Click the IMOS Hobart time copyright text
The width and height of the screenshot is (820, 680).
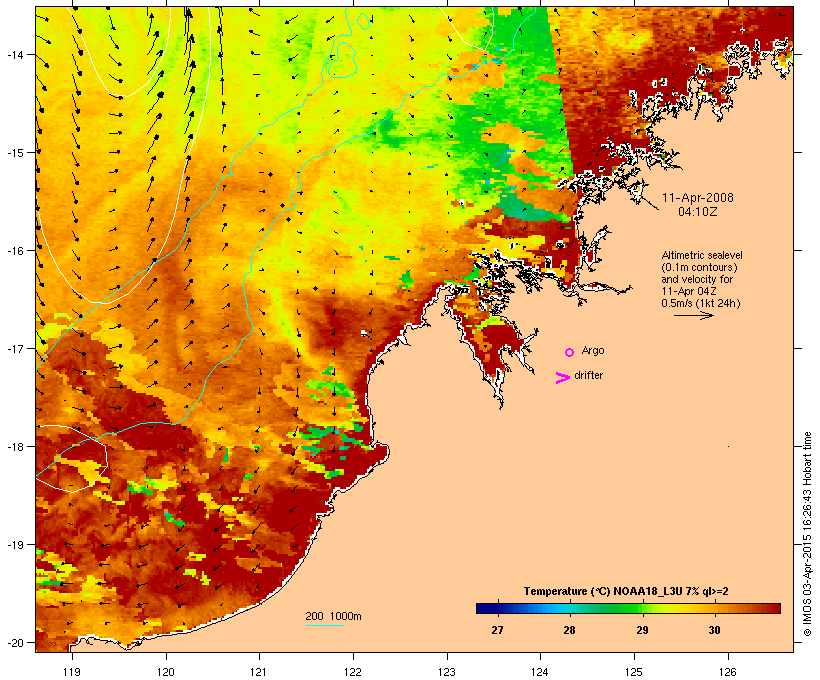[808, 534]
